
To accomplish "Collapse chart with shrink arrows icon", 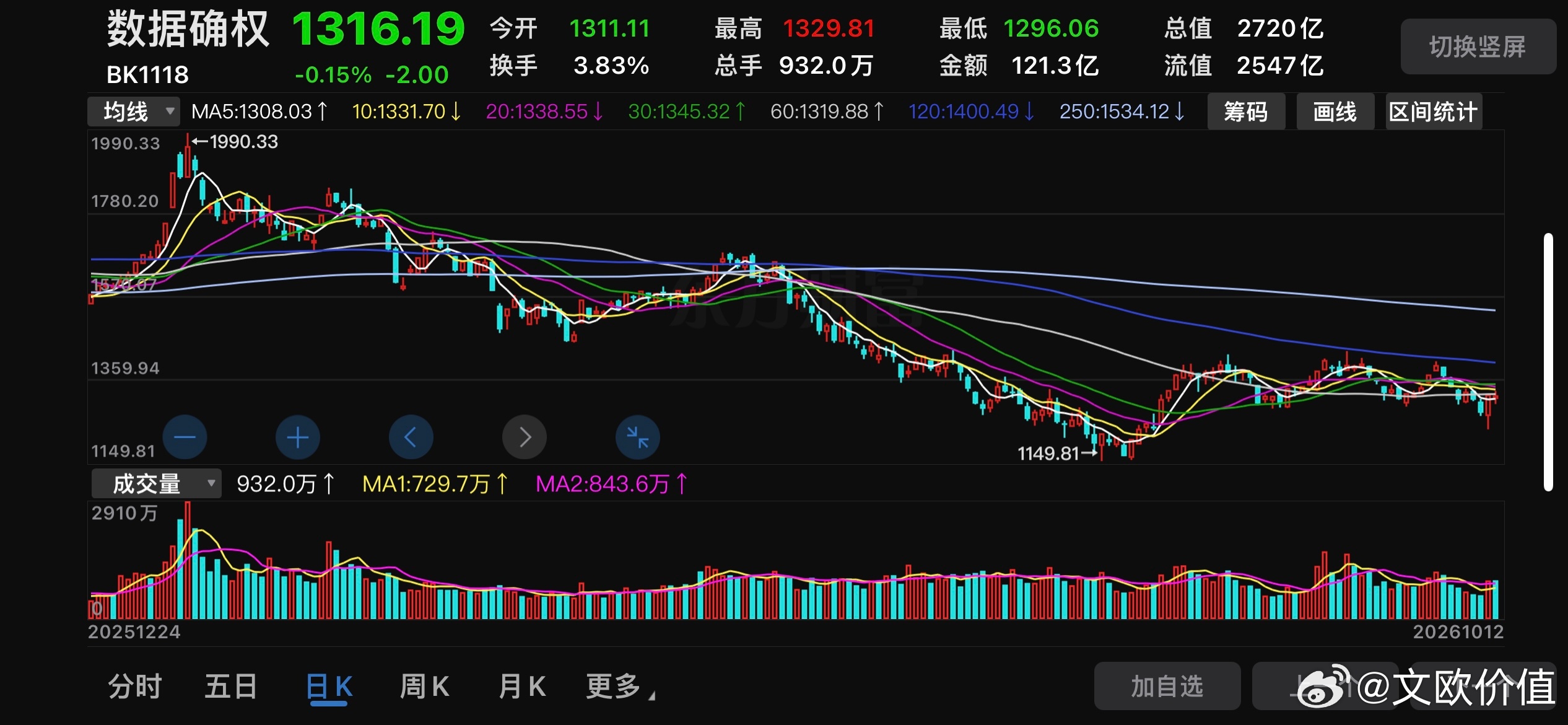I will (x=638, y=437).
